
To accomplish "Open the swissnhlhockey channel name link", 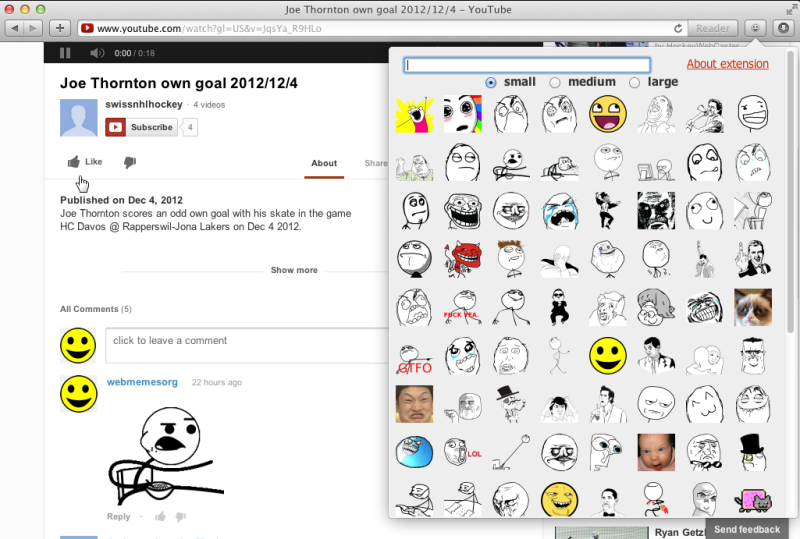I will point(144,104).
